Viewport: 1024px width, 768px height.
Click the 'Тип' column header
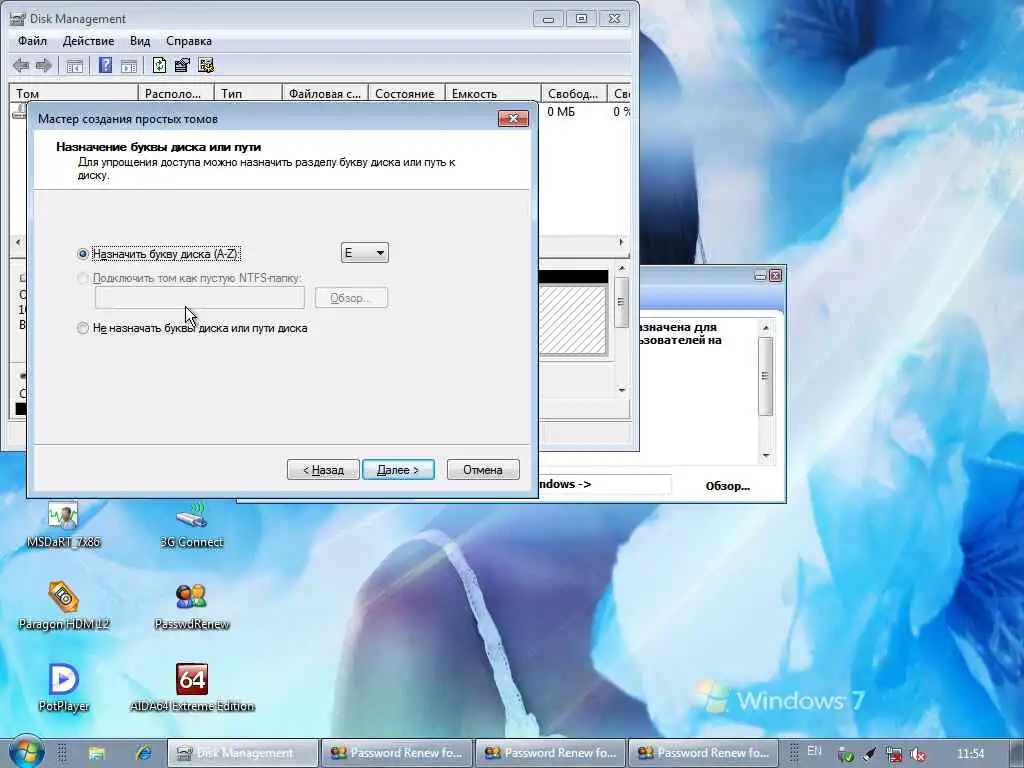[248, 93]
